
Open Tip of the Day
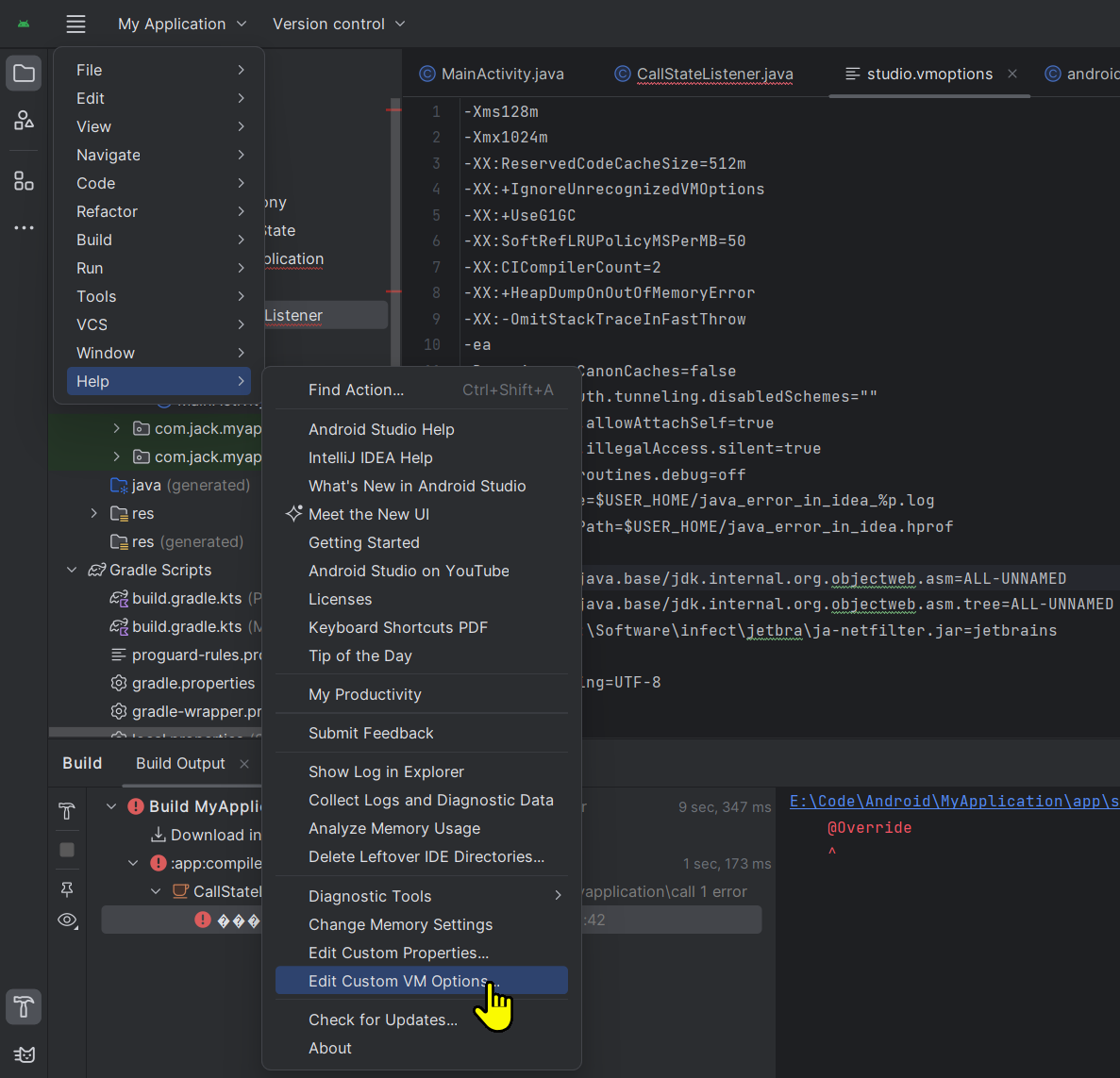(422, 655)
